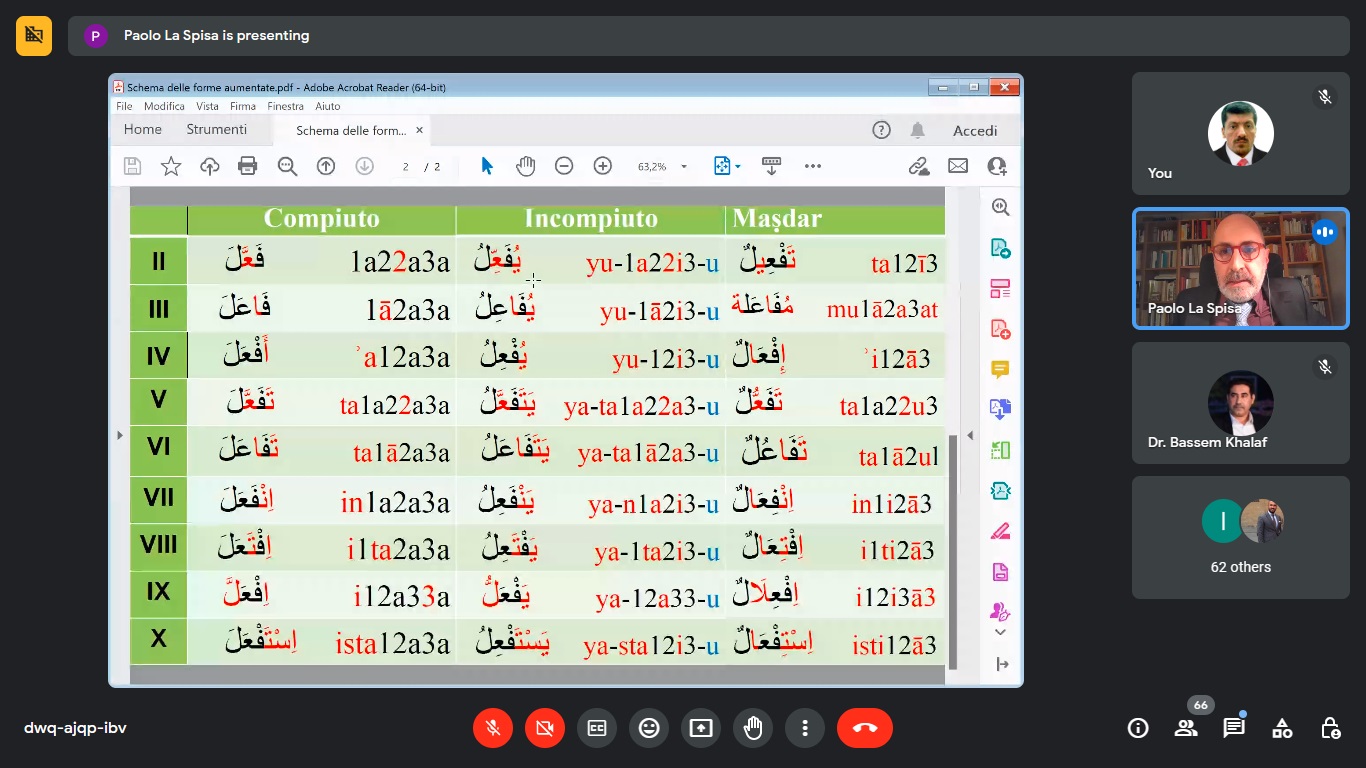Unmute the microphone in the call bar

(493, 728)
